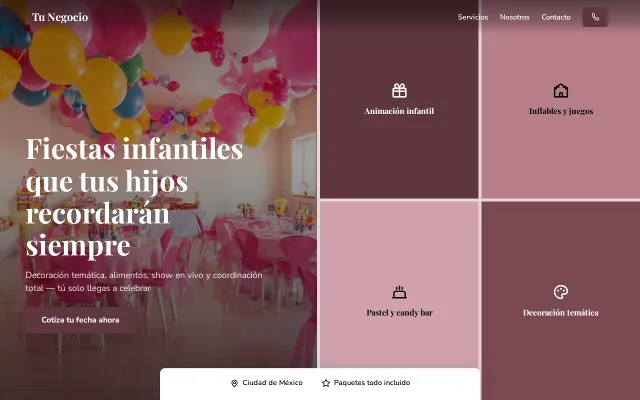The width and height of the screenshot is (640, 400).
Task: Select the Animación infantil label
Action: (399, 111)
